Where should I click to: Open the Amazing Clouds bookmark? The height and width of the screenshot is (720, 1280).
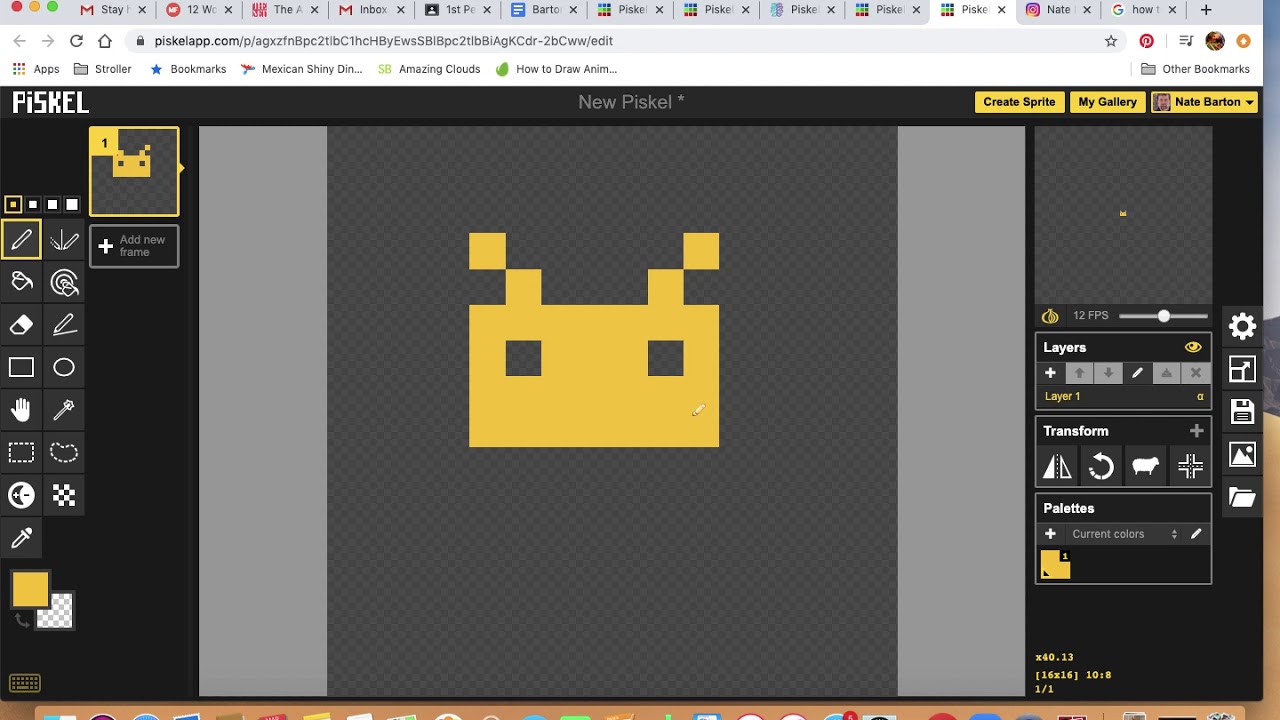[x=429, y=69]
